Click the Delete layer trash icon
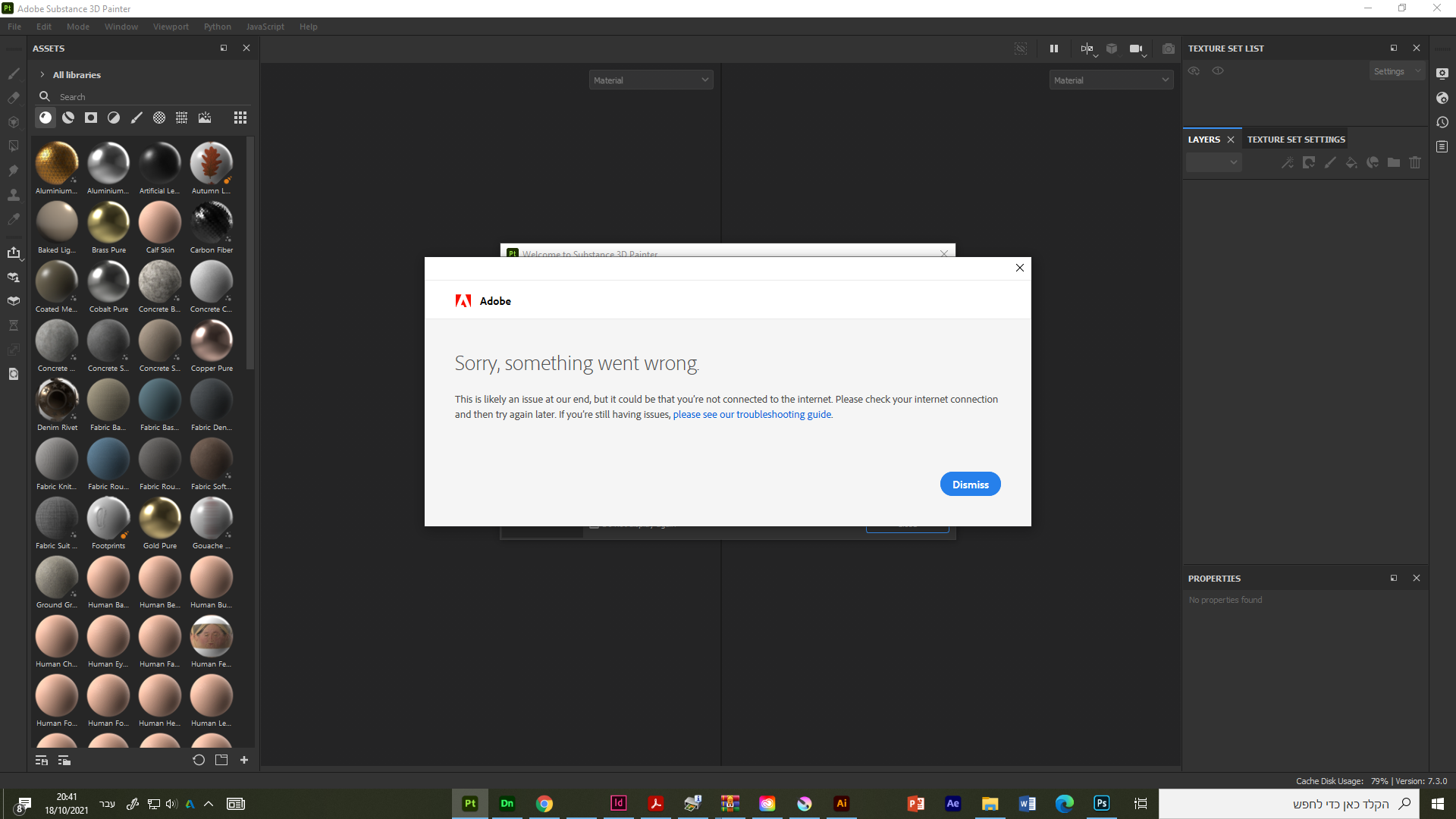This screenshot has height=819, width=1456. tap(1415, 162)
